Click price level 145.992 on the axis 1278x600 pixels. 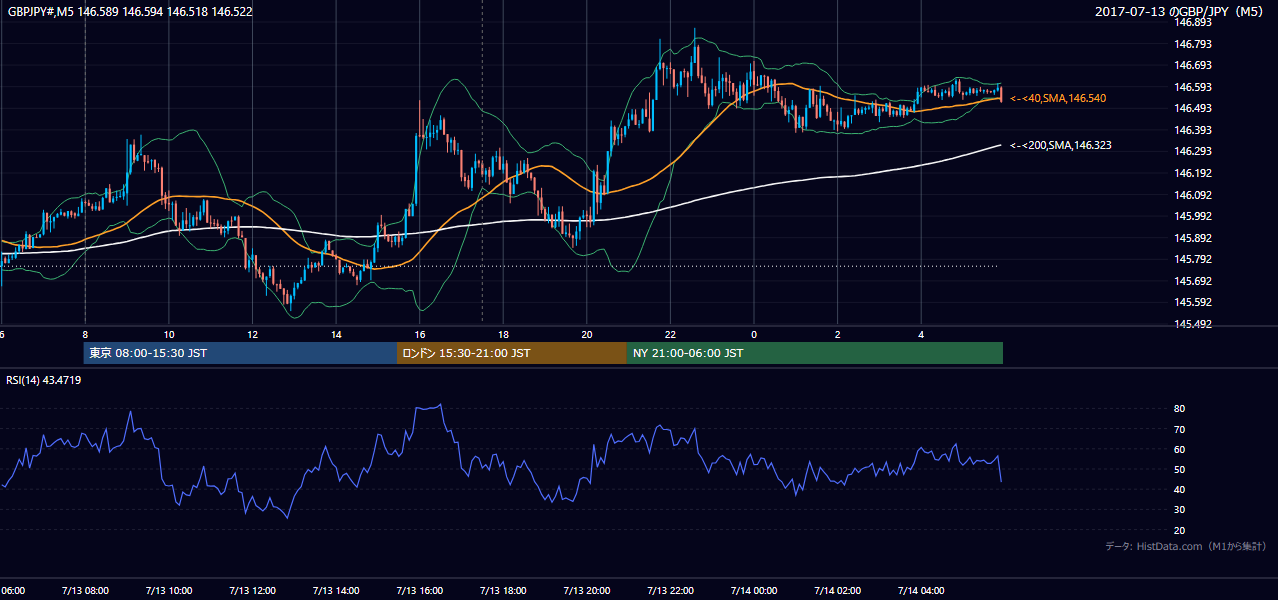coord(1192,216)
